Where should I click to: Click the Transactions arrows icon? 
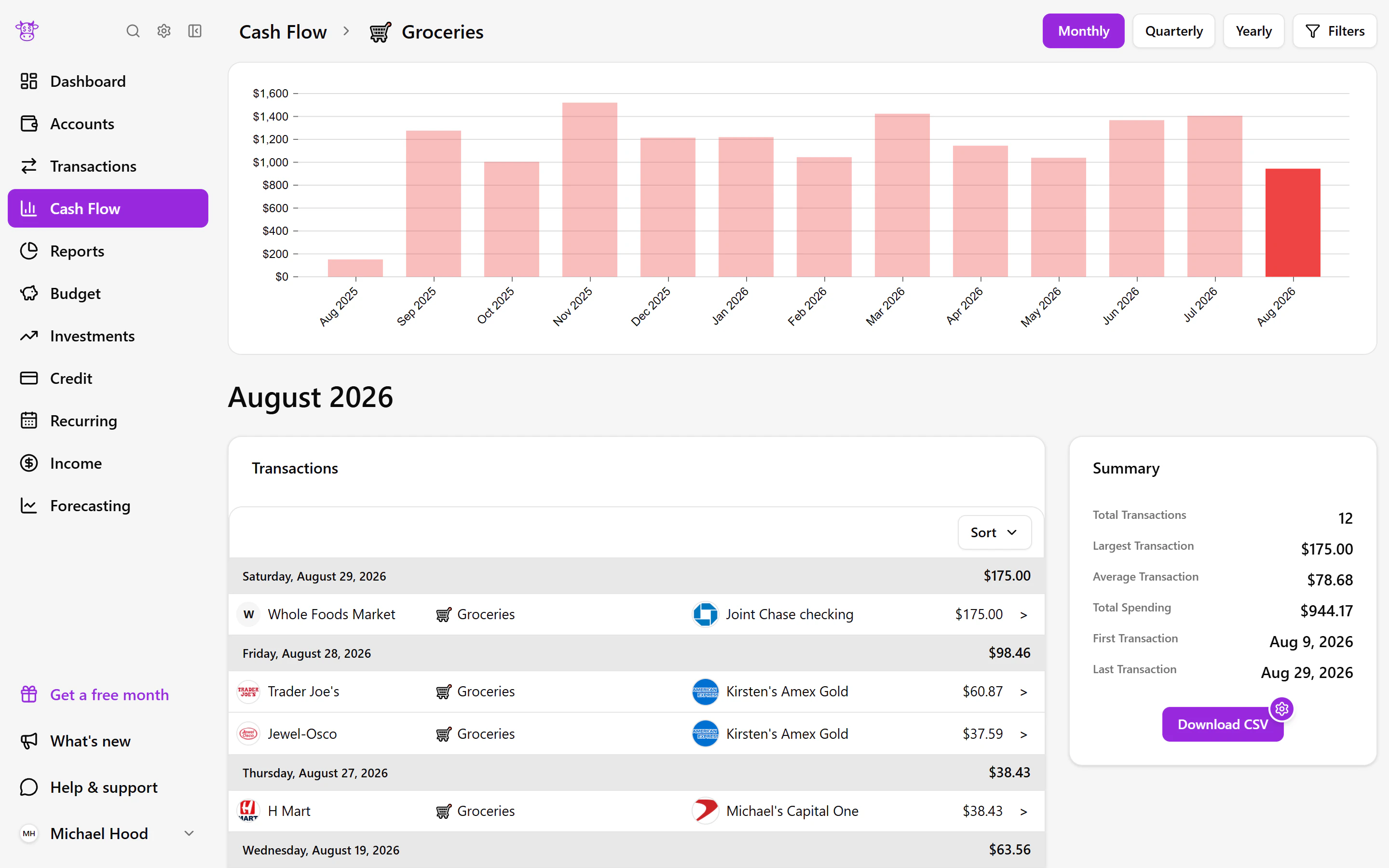[29, 166]
